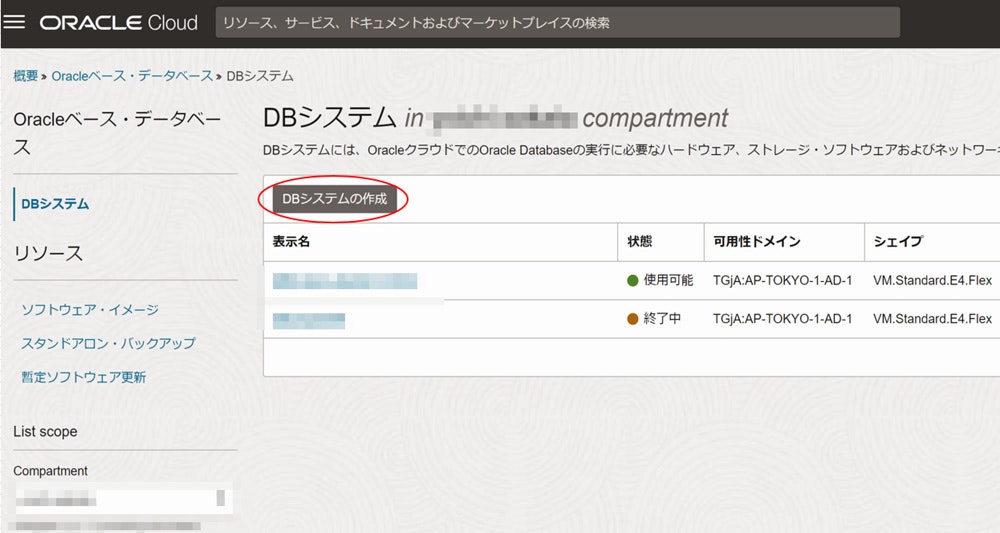Select DBシステム in the left sidebar

pos(55,204)
